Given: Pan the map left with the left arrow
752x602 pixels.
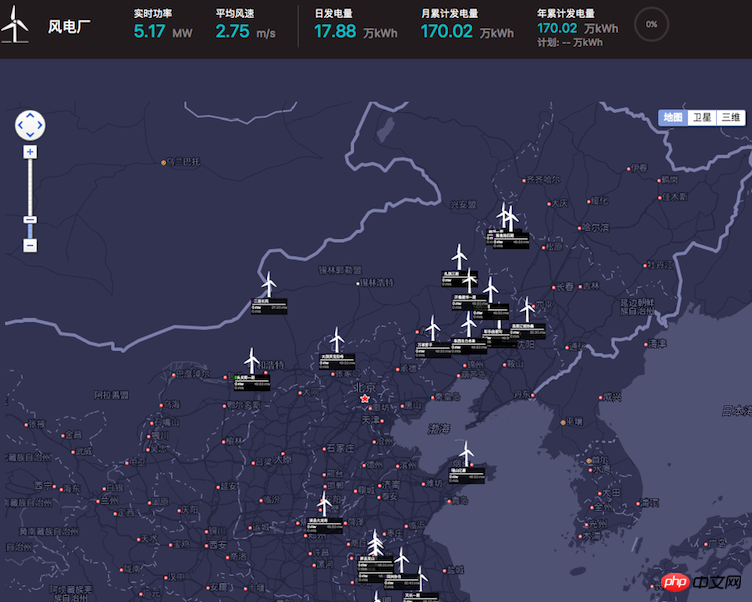Looking at the screenshot, I should (x=20, y=125).
